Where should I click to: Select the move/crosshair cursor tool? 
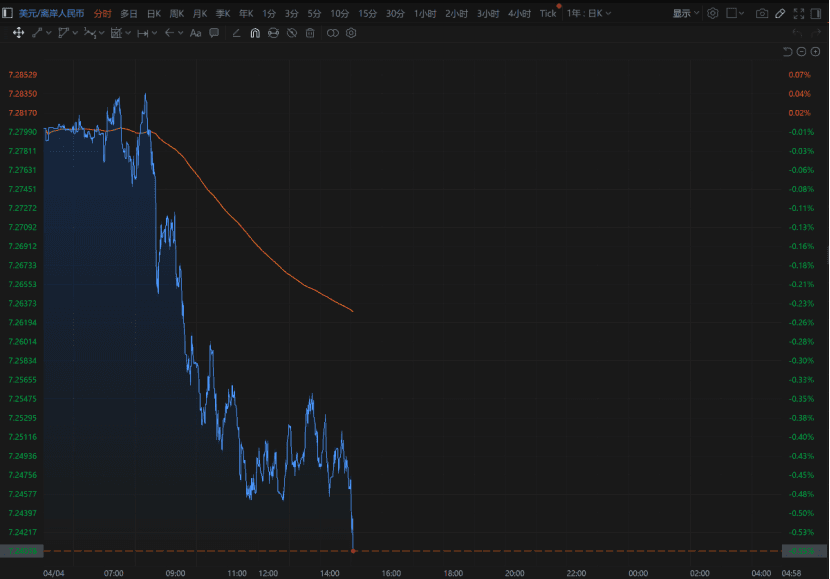pos(19,33)
